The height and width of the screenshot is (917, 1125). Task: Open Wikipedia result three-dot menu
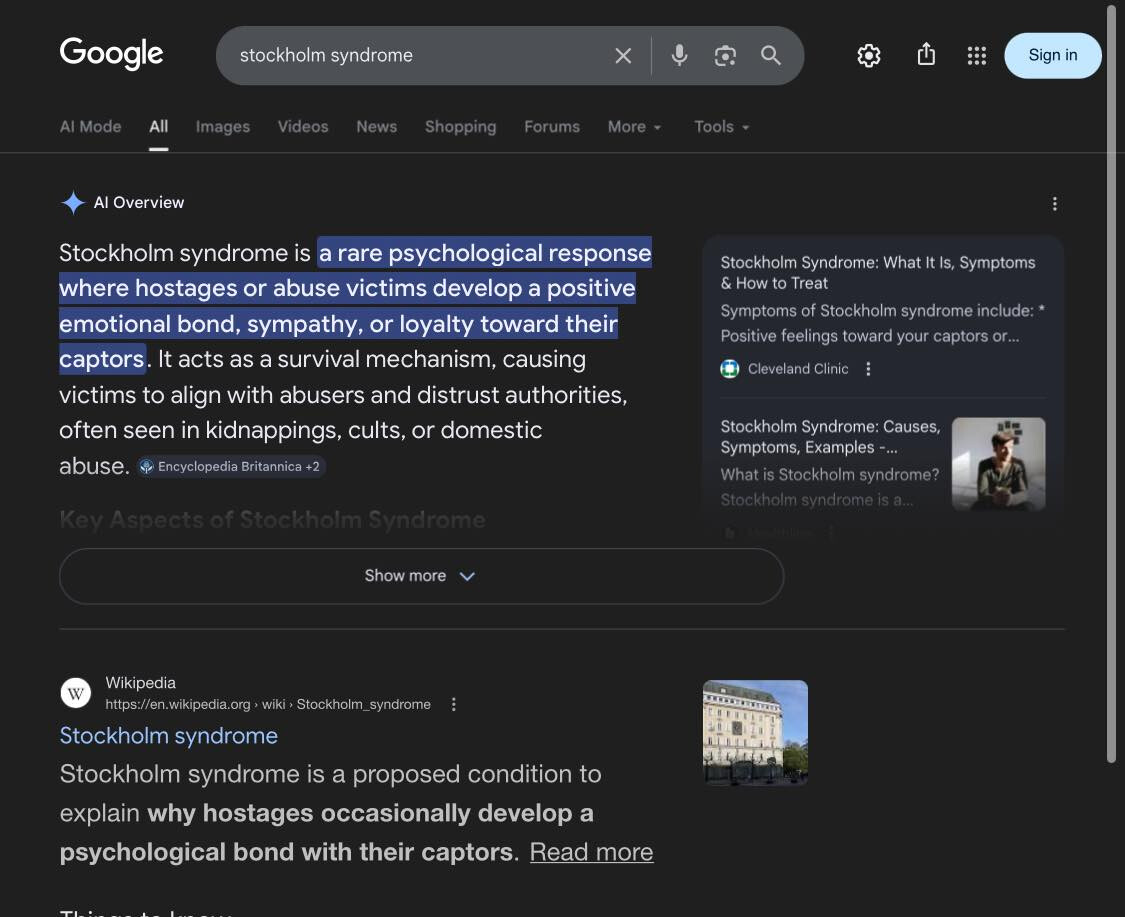[x=453, y=704]
